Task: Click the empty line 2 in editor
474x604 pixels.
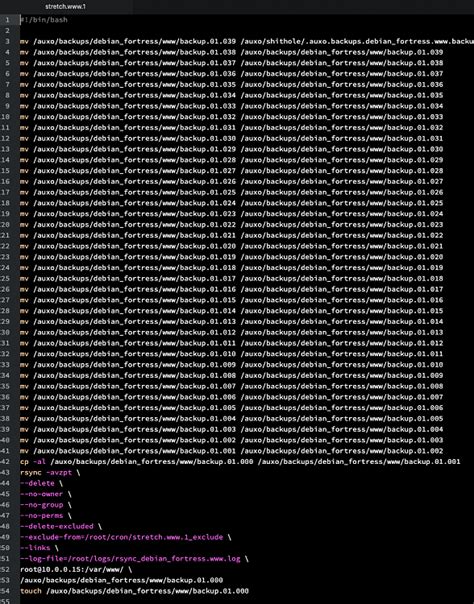Action: coord(246,30)
